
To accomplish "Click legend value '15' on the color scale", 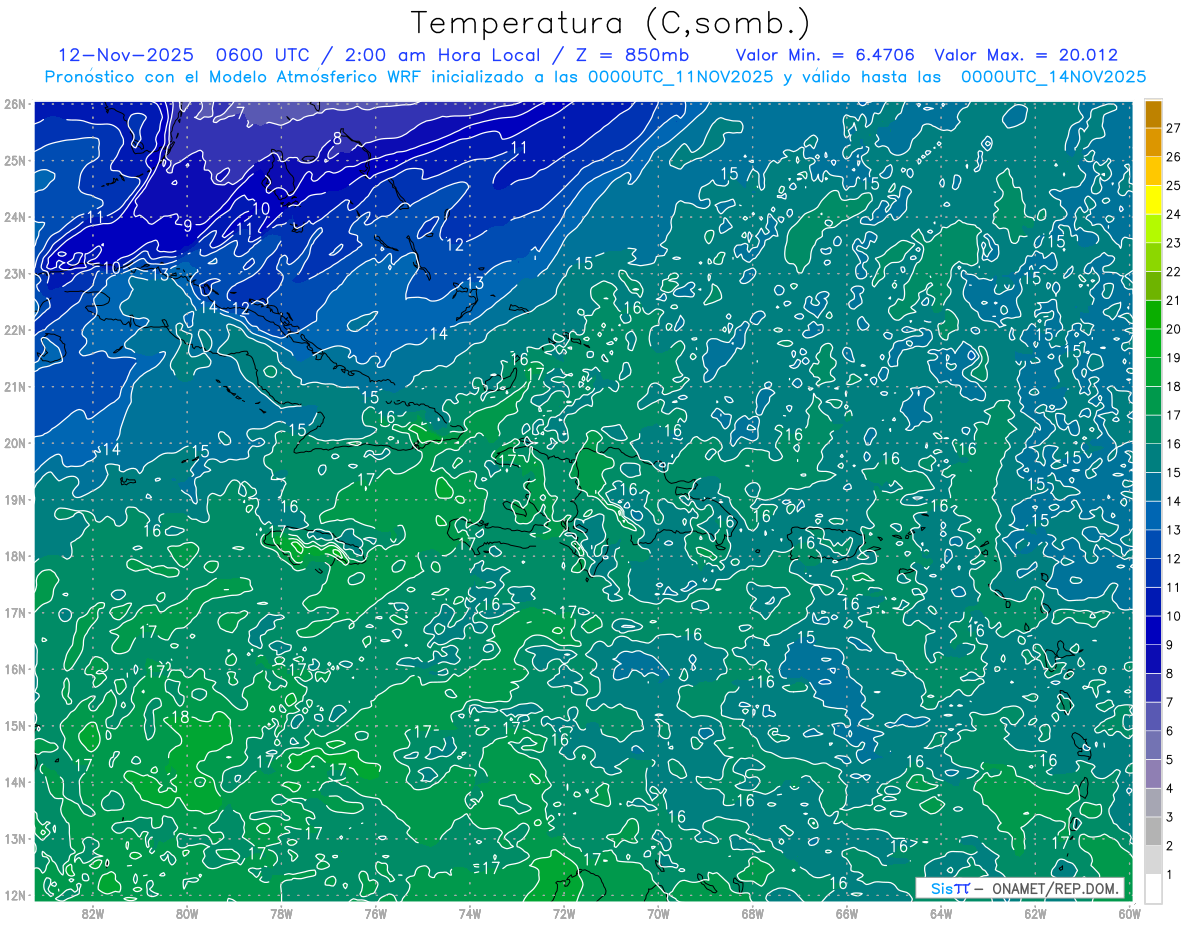I will coord(1174,472).
